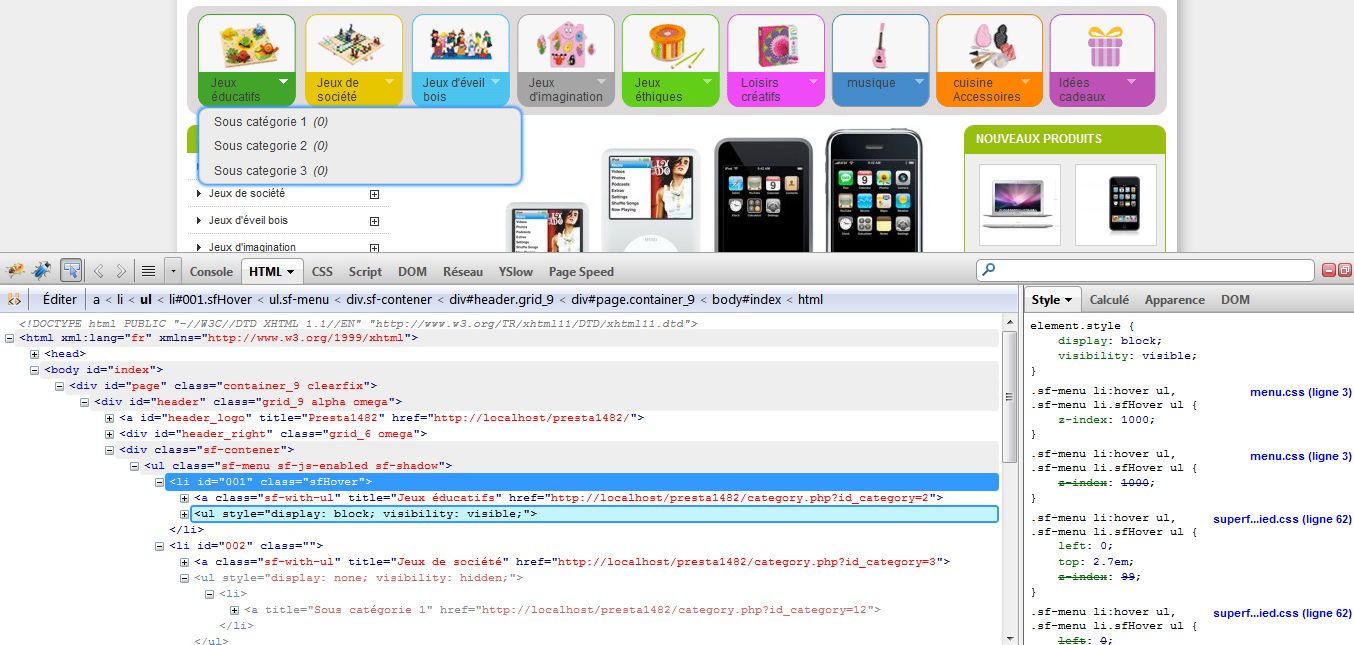Open the small dropdown next to lines icon

coord(173,271)
